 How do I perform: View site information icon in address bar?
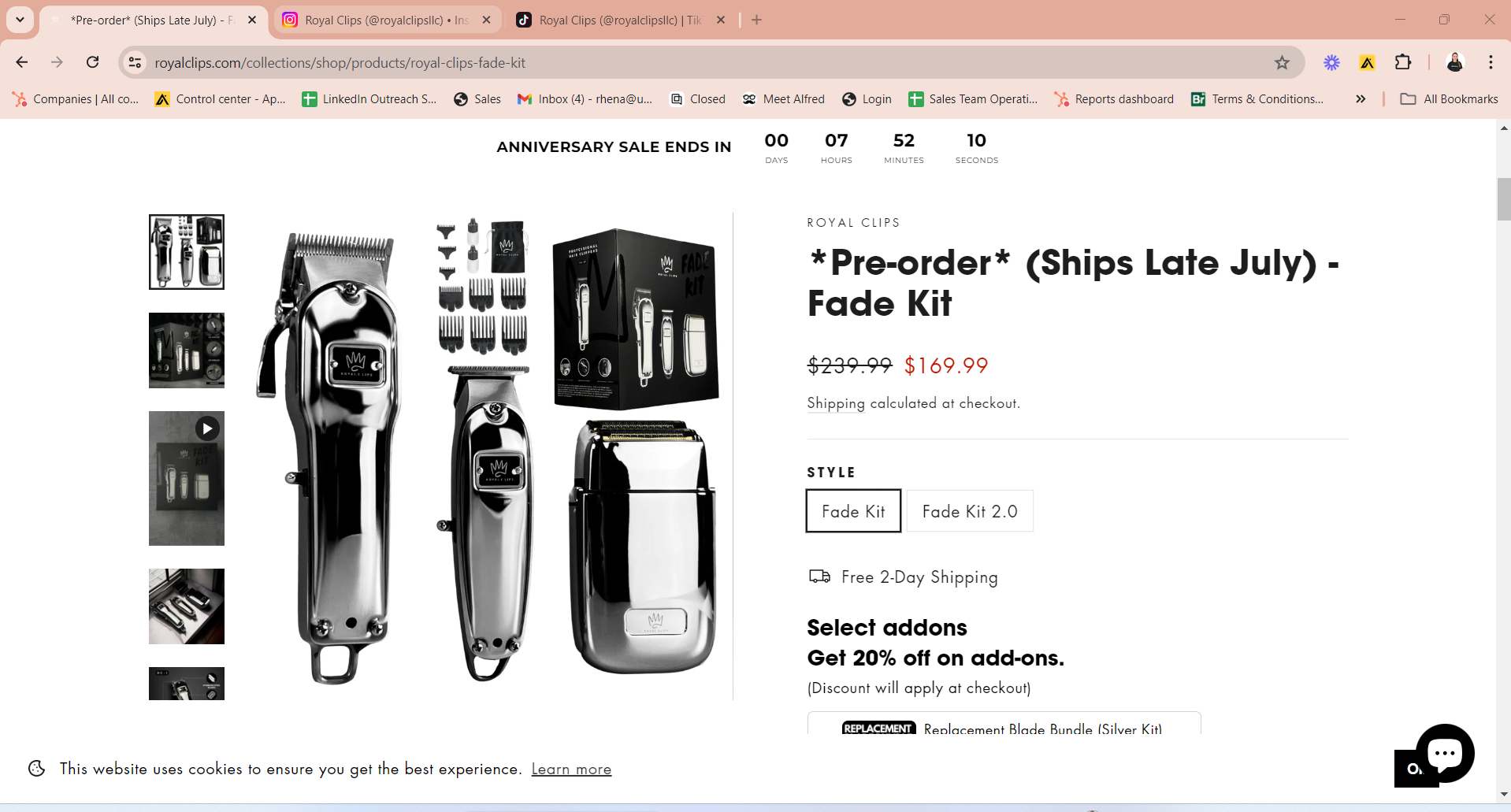click(136, 62)
